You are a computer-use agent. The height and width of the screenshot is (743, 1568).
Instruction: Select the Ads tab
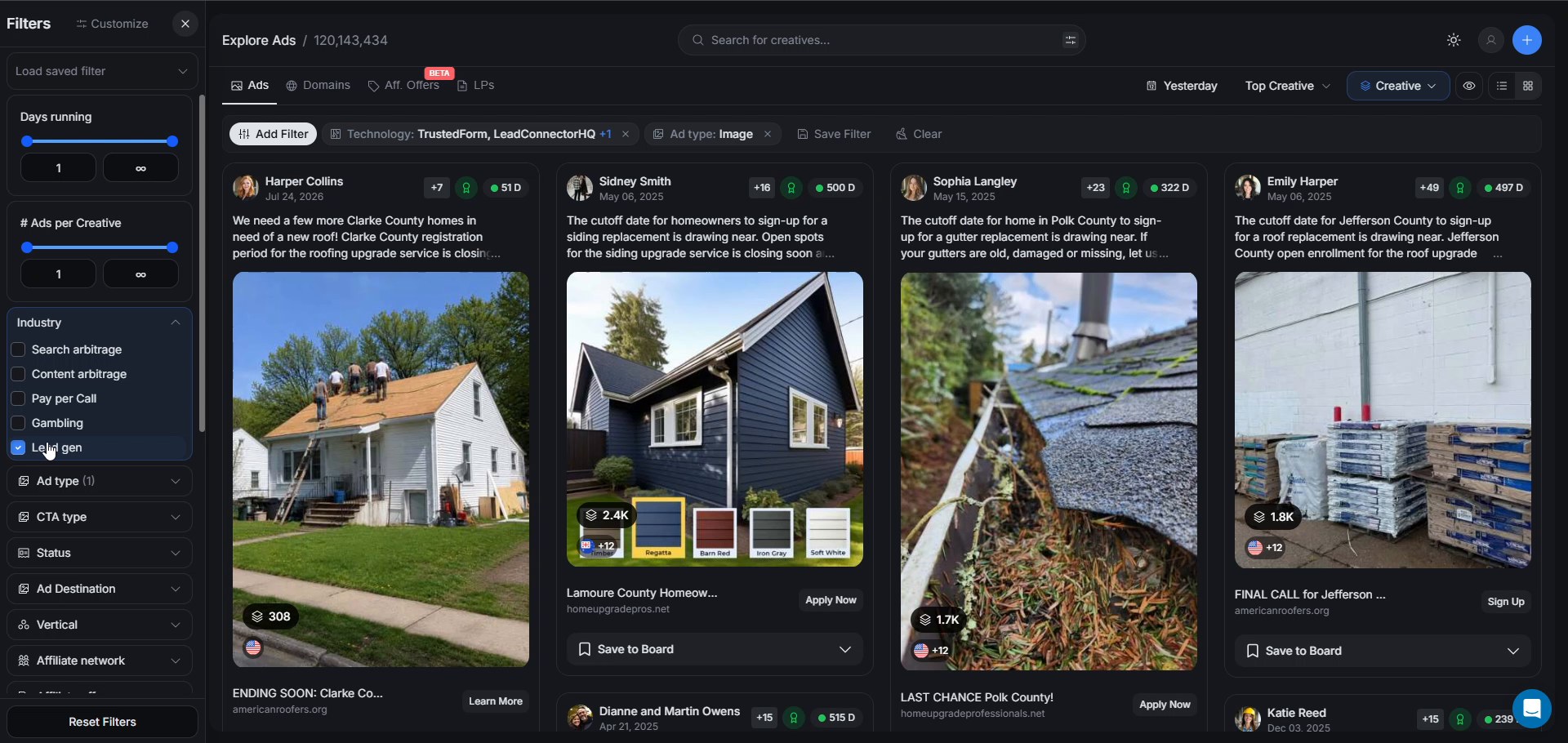pos(250,85)
